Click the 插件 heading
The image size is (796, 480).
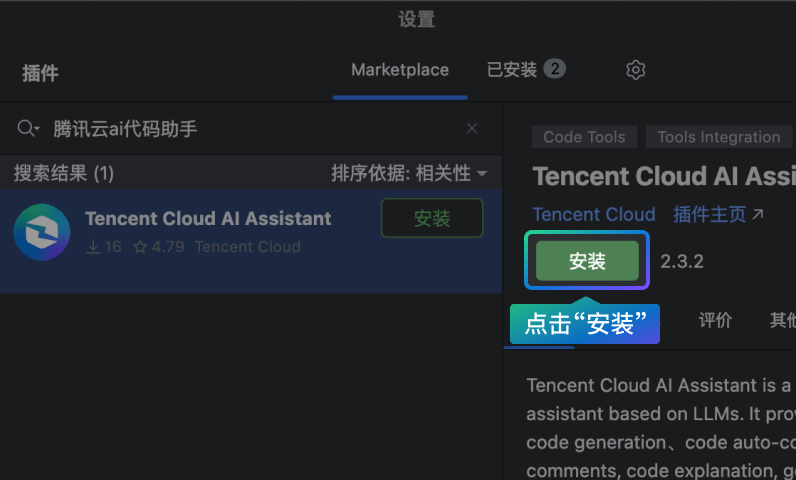click(x=40, y=73)
